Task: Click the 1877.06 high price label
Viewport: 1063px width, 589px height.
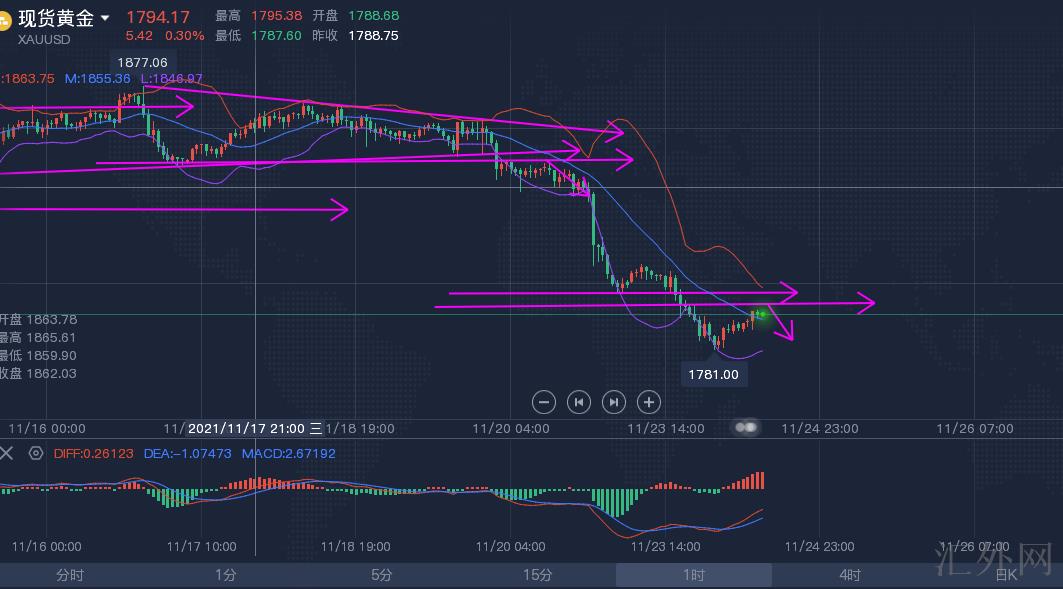Action: tap(142, 62)
